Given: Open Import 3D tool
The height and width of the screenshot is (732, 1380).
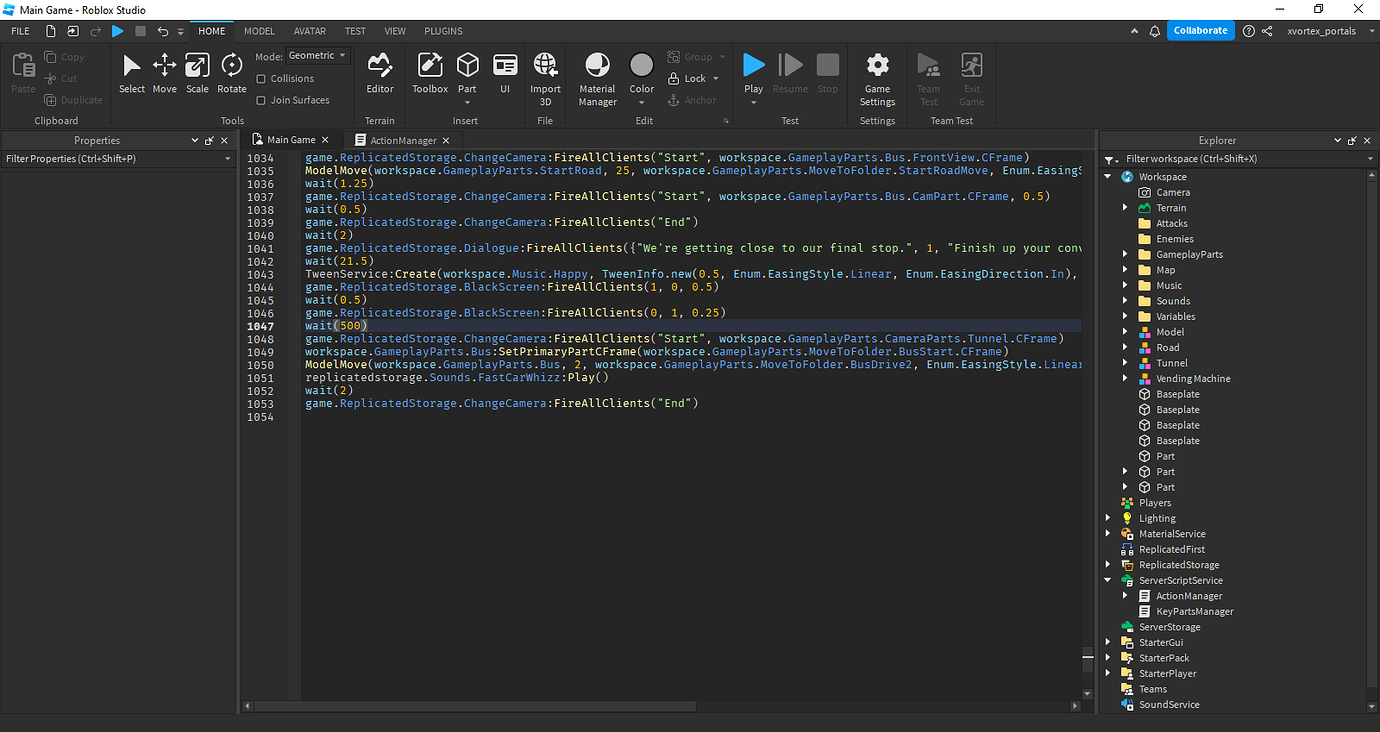Looking at the screenshot, I should pos(545,79).
